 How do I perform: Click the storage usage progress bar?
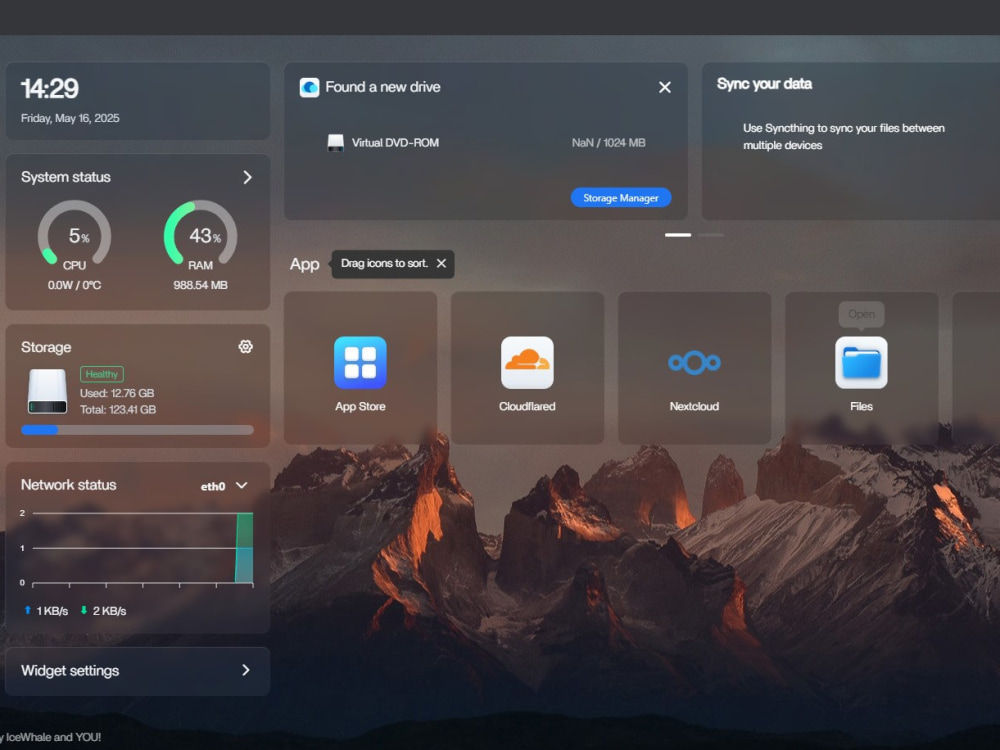click(x=137, y=430)
